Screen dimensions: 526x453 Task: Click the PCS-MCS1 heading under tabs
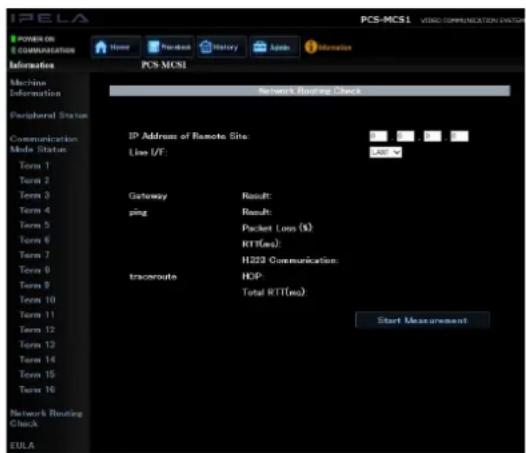pos(164,65)
